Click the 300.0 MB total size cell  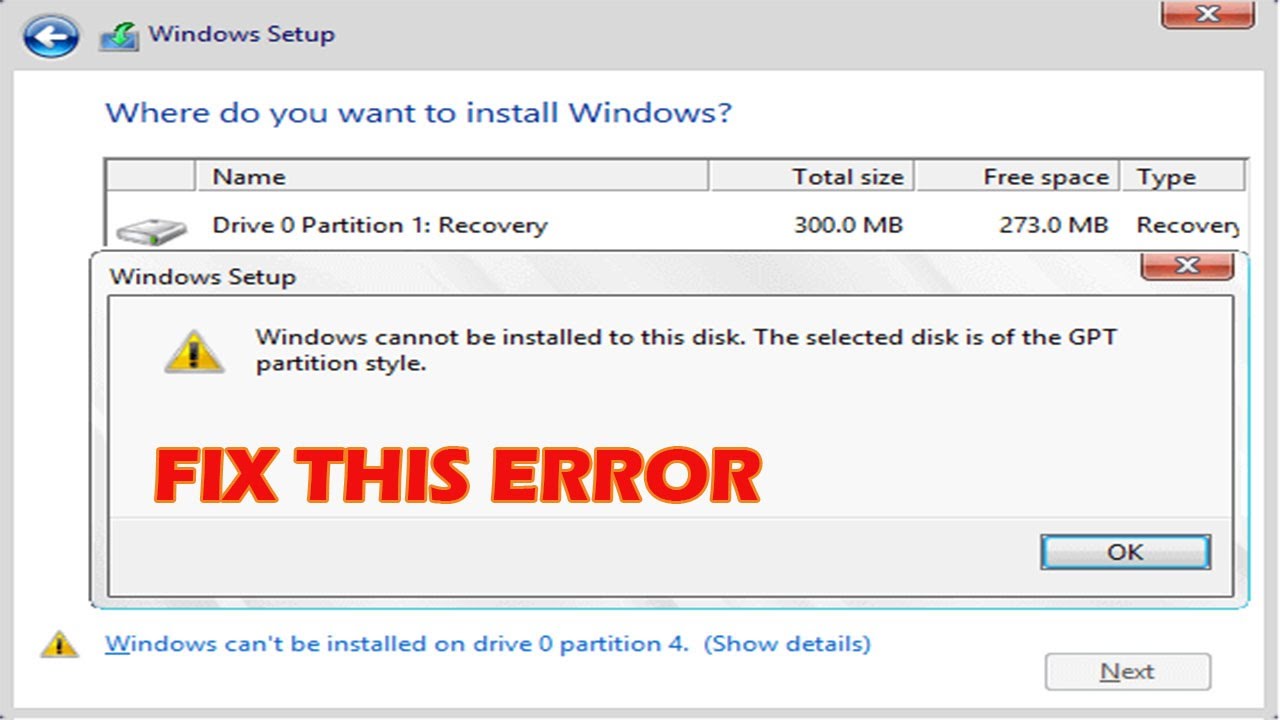point(848,225)
